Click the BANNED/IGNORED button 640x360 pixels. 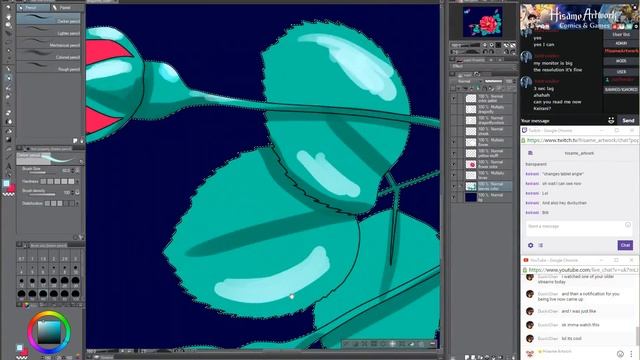tap(621, 89)
